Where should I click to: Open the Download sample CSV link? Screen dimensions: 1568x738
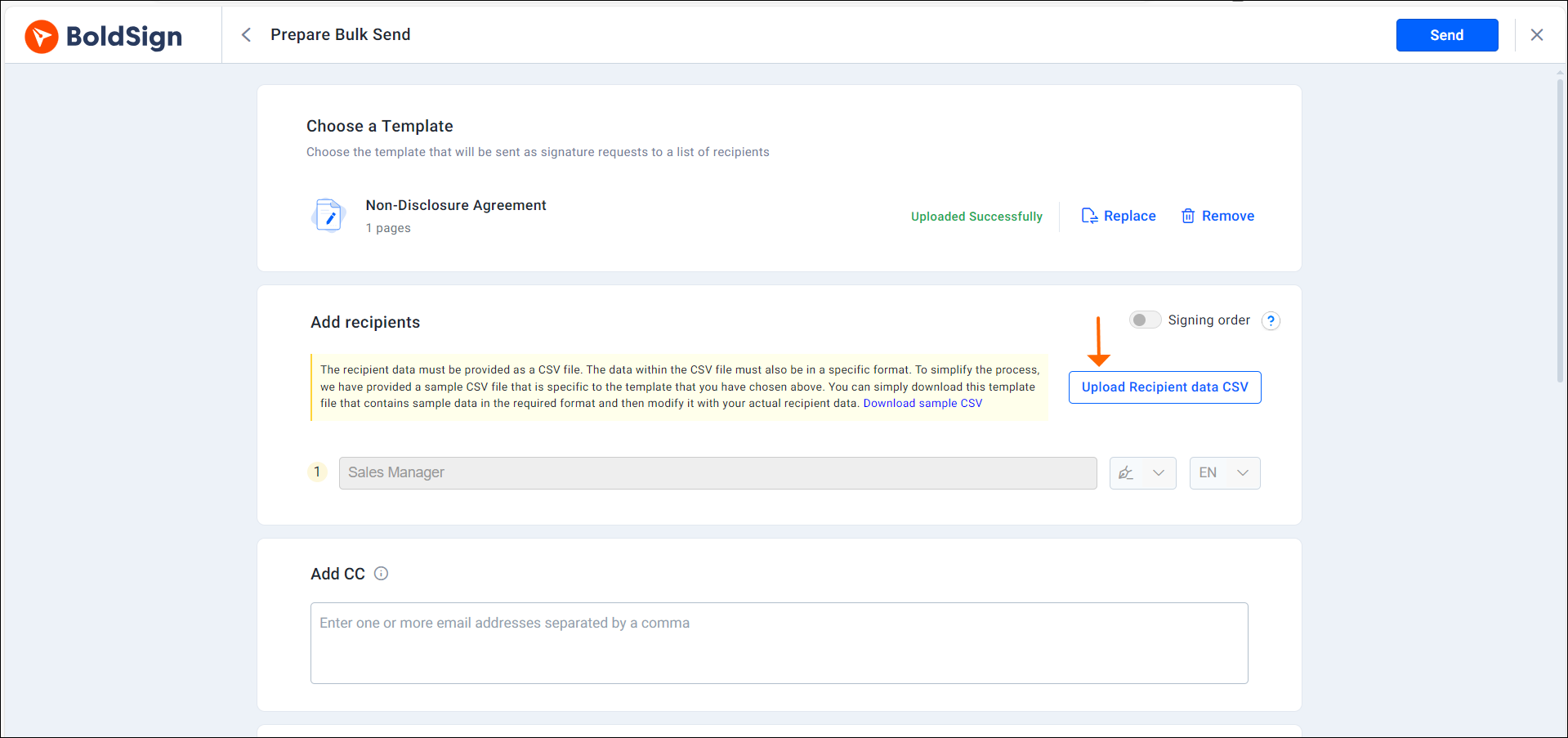coord(922,403)
